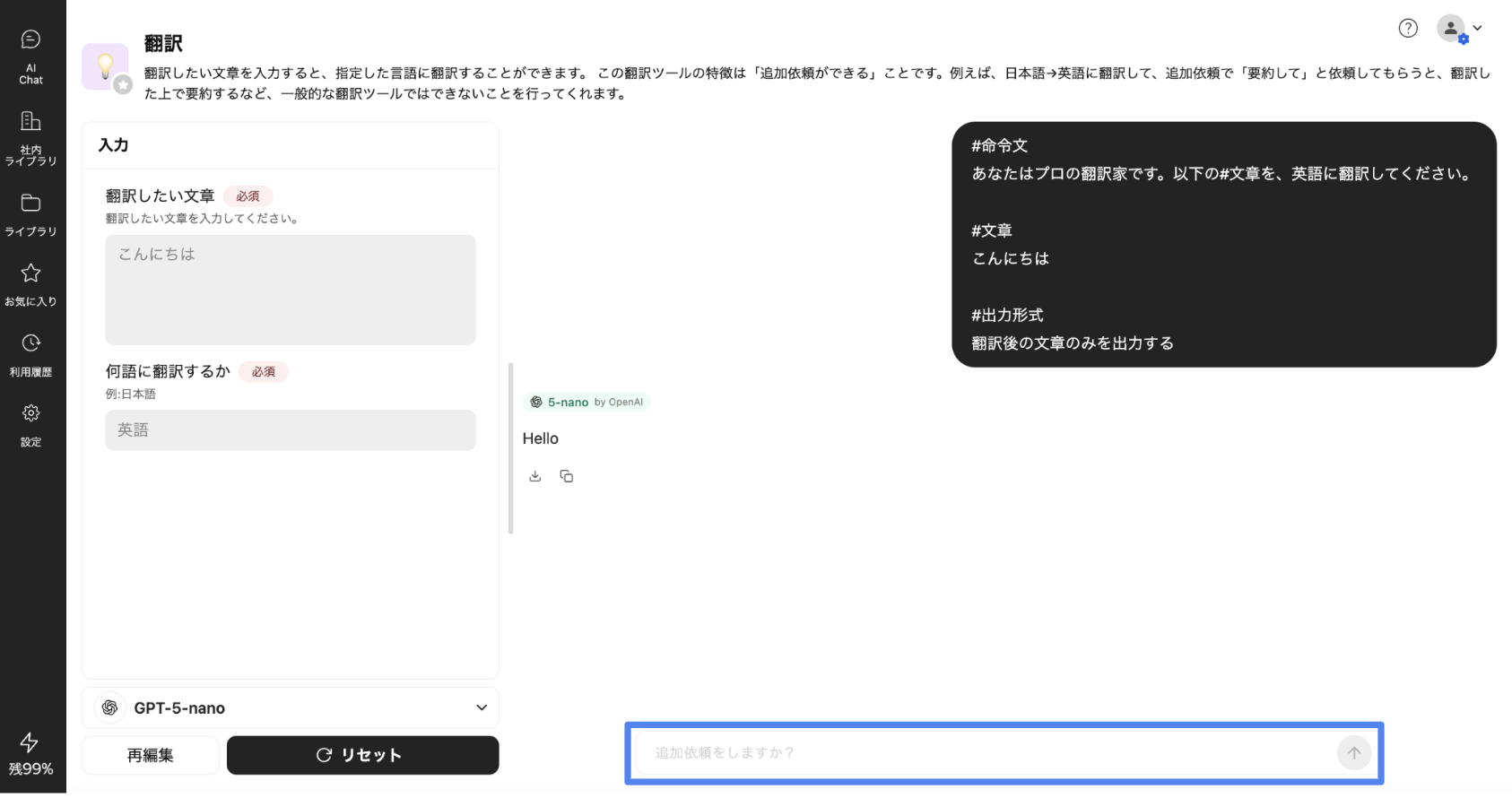Click the vertical scrollbar beside input panel
Image resolution: width=1512 pixels, height=798 pixels.
511,448
